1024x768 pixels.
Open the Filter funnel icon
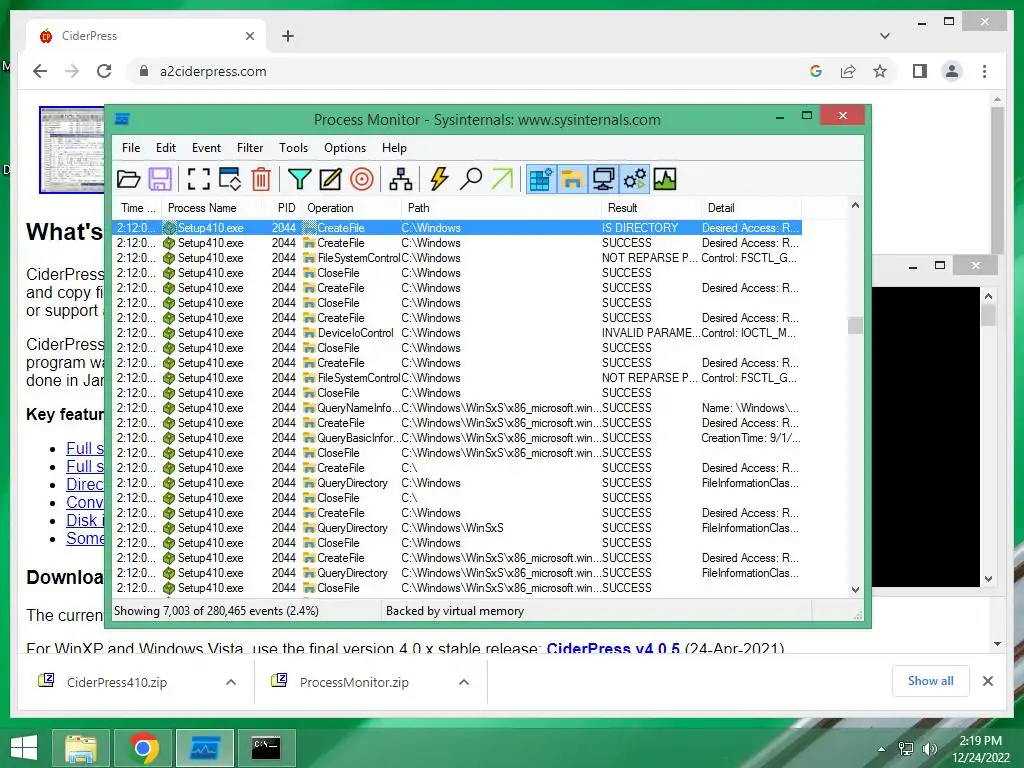299,179
